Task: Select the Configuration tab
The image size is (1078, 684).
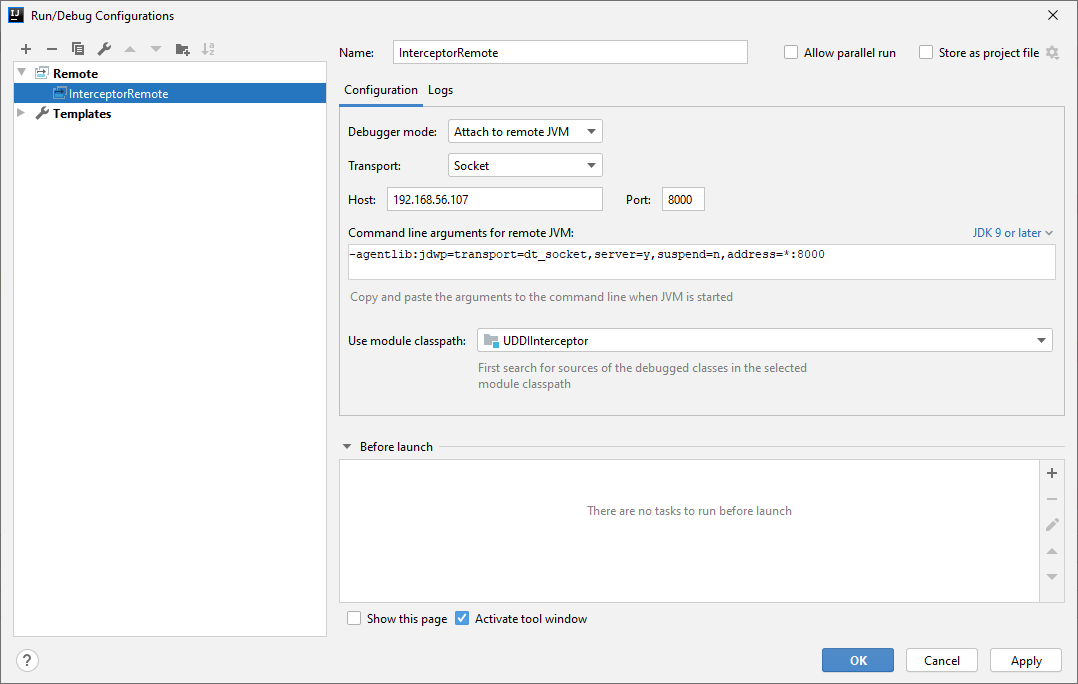Action: click(x=381, y=90)
